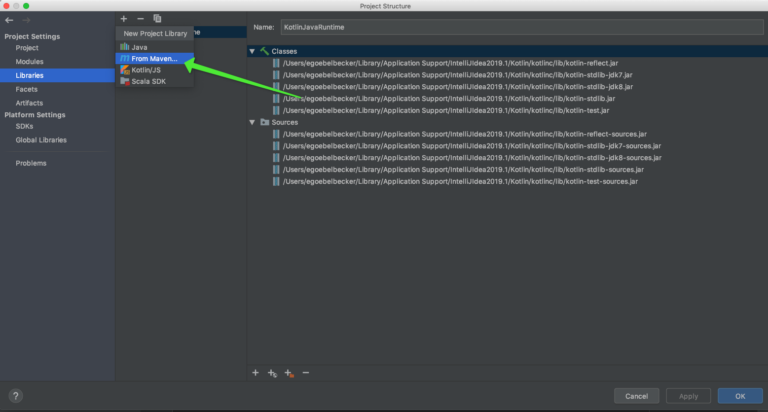Select Scala SDK library option
Screen dimensions: 768x412
(148, 81)
